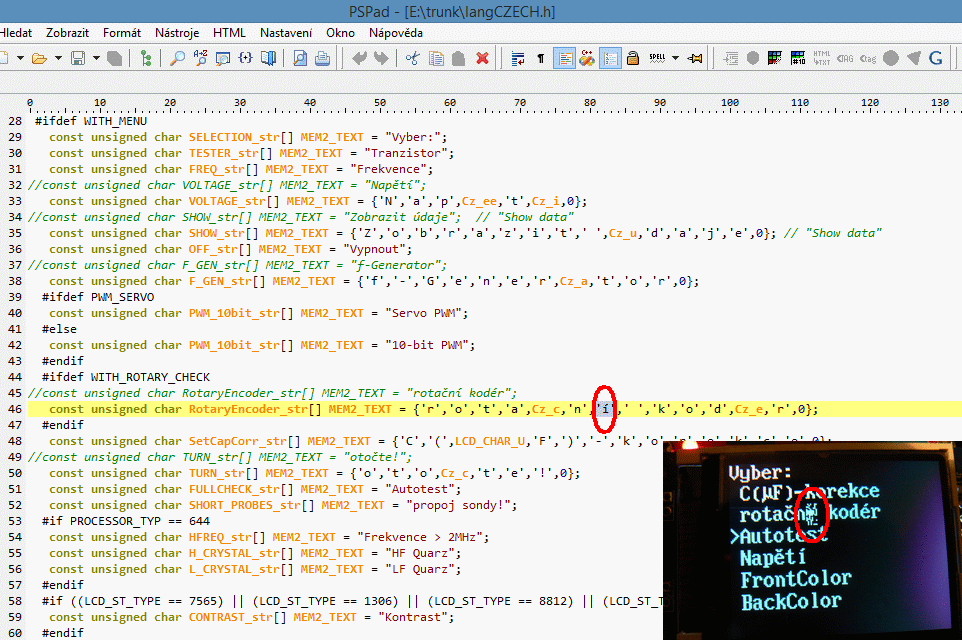Open Find with the magnifying glass icon

tap(177, 58)
